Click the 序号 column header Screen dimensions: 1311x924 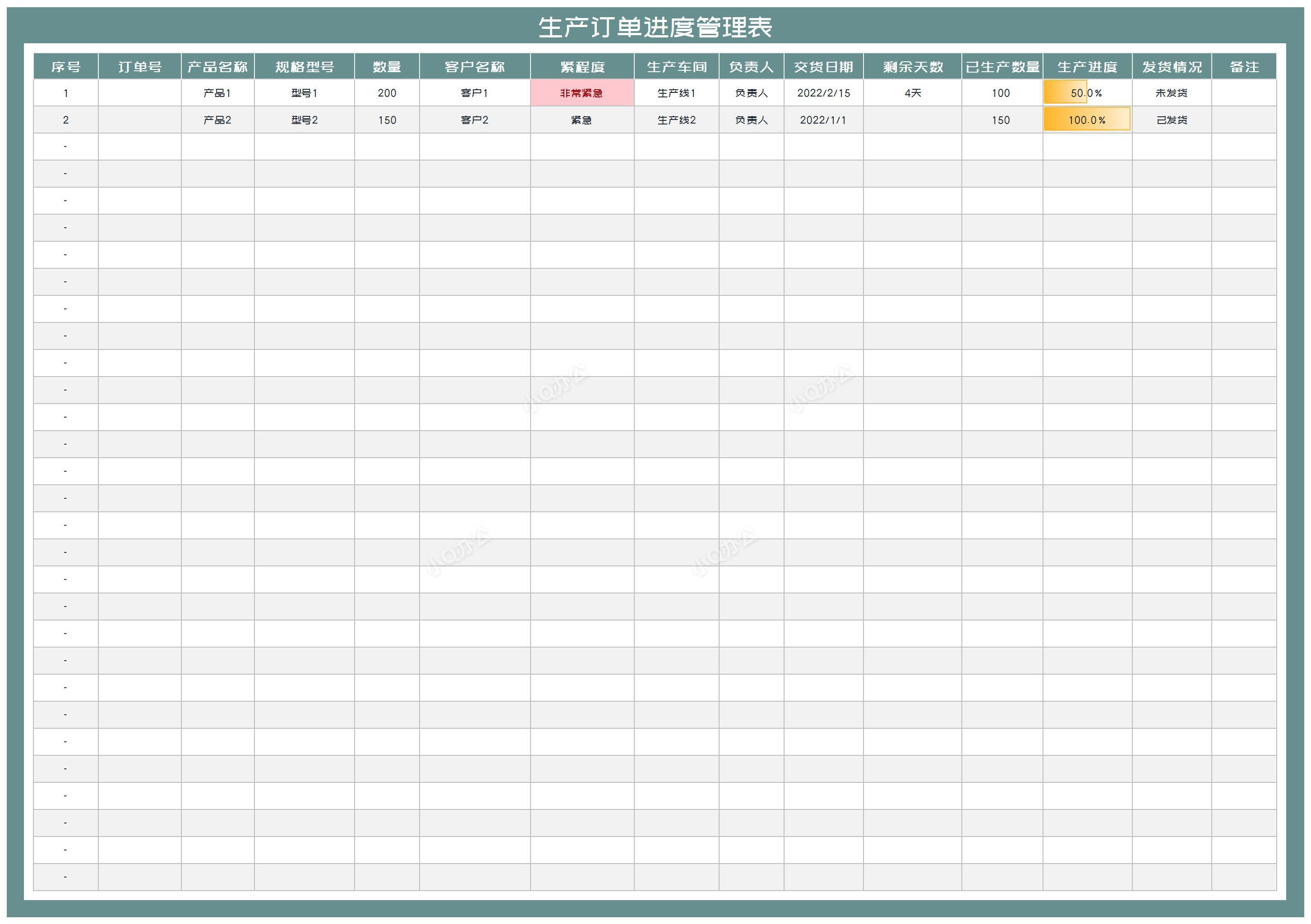coord(66,67)
